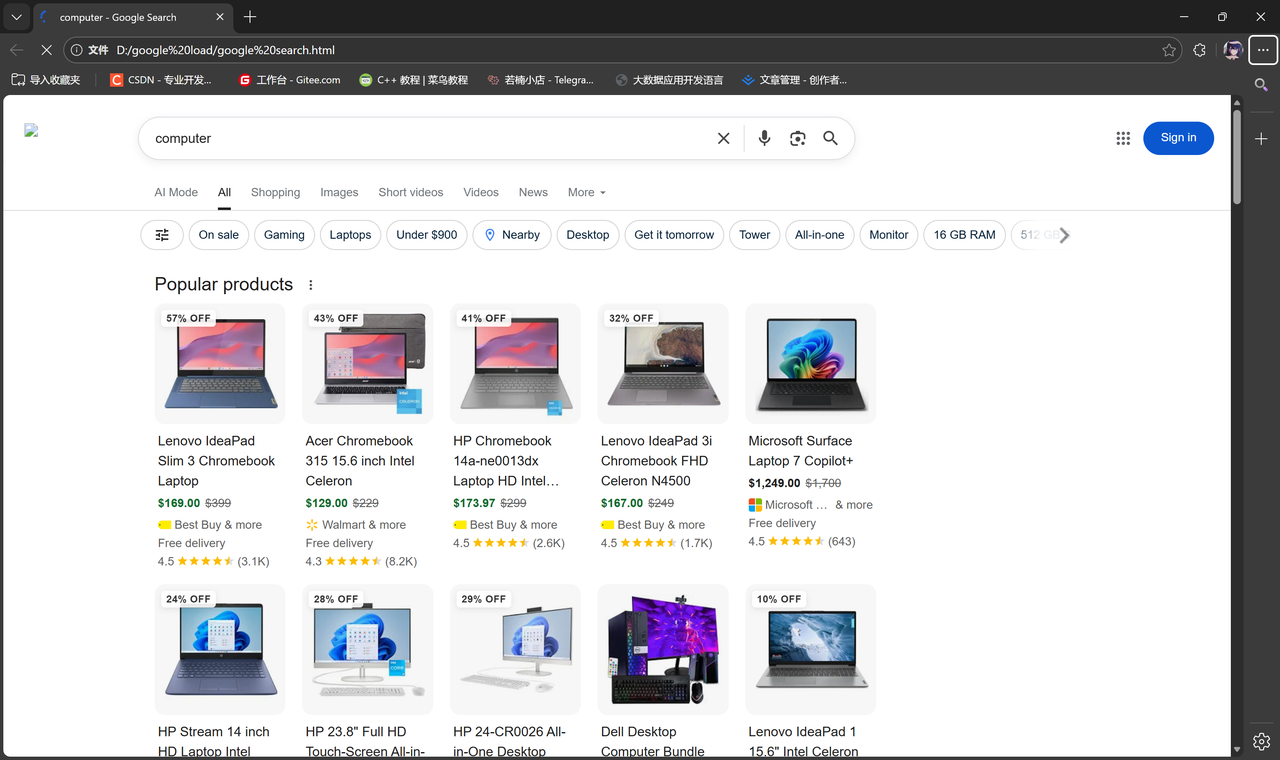
Task: Open the Google apps grid icon
Action: (1123, 139)
